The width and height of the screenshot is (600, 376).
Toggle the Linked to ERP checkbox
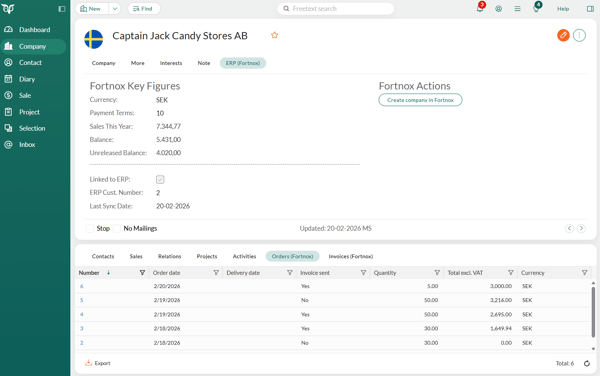tap(160, 179)
